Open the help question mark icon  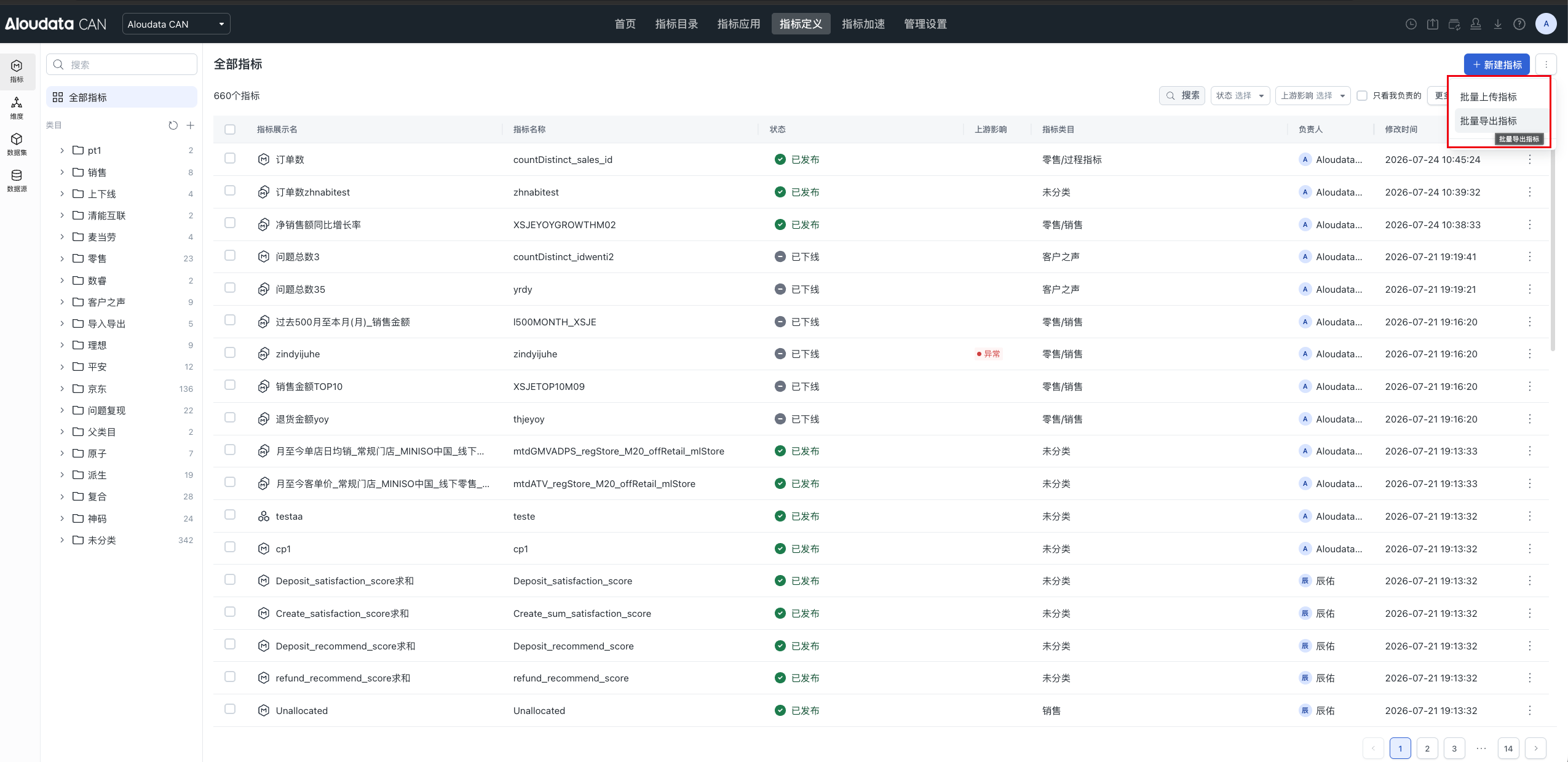tap(1519, 24)
